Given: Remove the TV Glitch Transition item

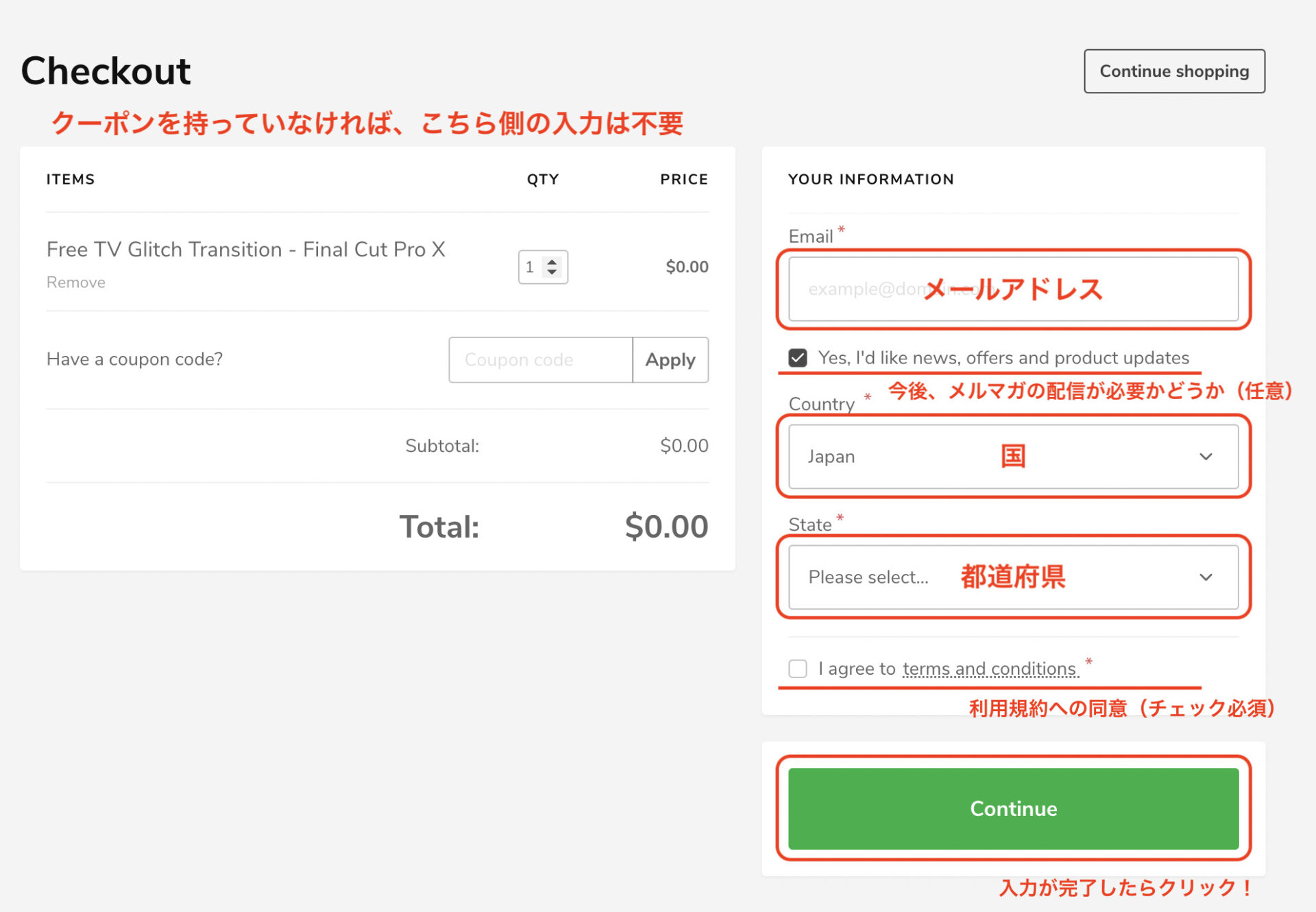Looking at the screenshot, I should pos(75,283).
